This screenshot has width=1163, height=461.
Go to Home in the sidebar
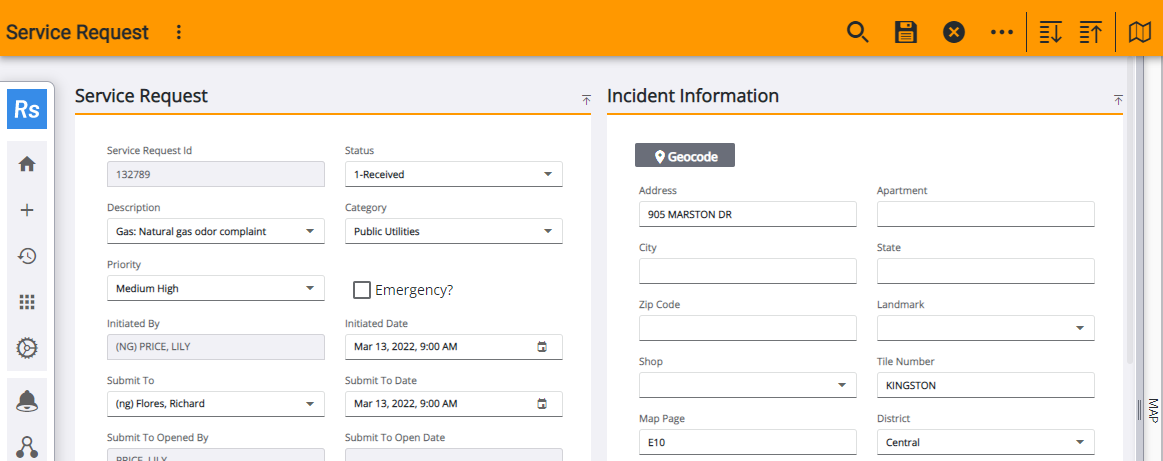tap(27, 165)
